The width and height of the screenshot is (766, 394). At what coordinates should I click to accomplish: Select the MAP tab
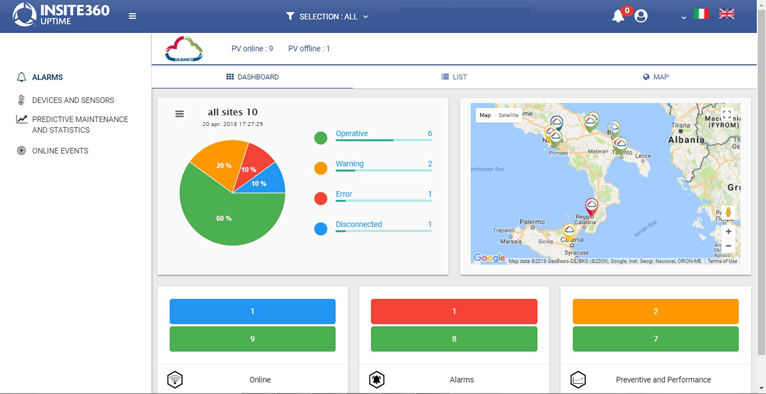[x=656, y=77]
